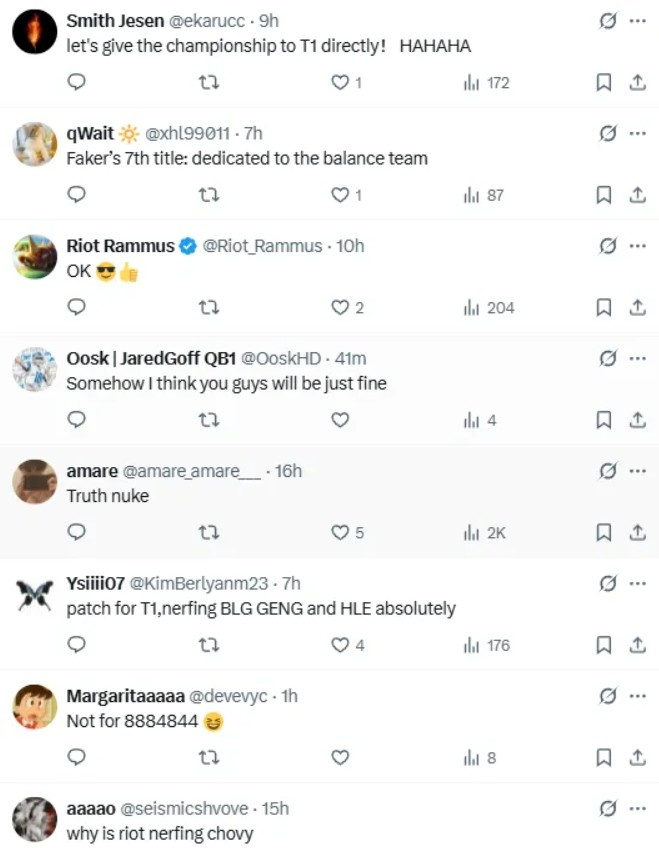Image resolution: width=659 pixels, height=848 pixels.
Task: Retweet Ysiiii07's nerfing BLG tweet
Action: click(209, 645)
